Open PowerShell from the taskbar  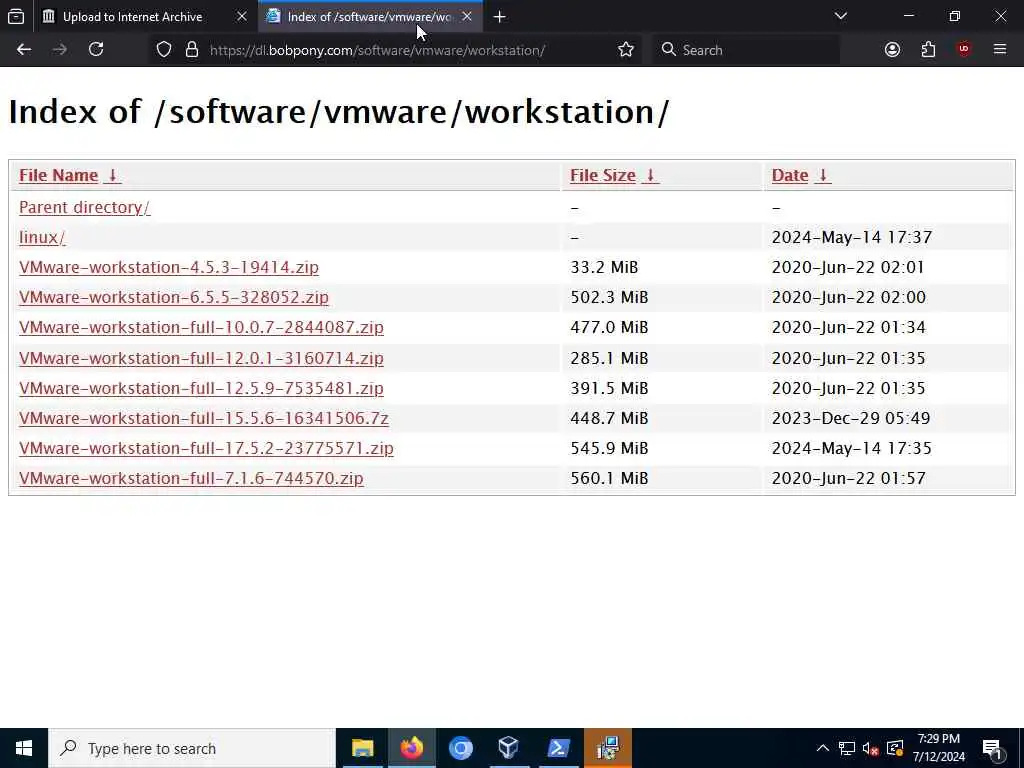[558, 748]
